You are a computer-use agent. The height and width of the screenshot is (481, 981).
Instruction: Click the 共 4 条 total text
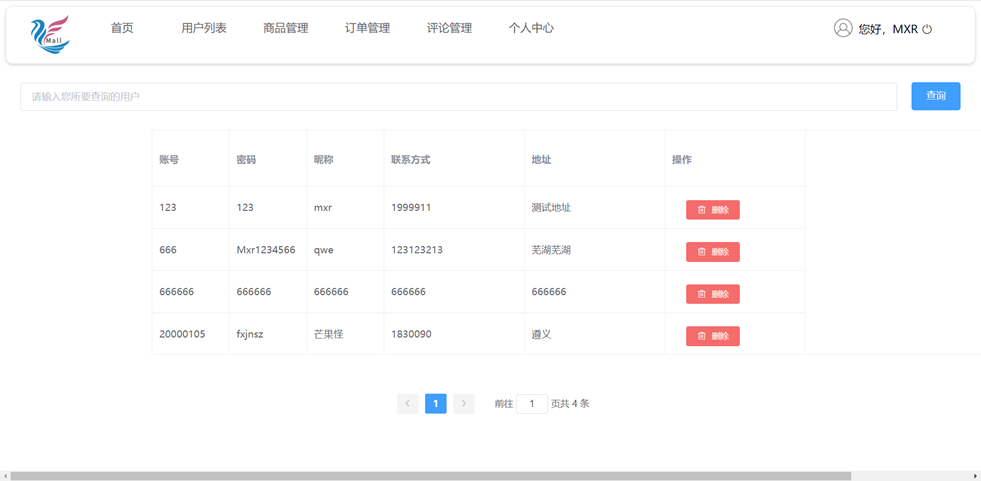coord(575,403)
